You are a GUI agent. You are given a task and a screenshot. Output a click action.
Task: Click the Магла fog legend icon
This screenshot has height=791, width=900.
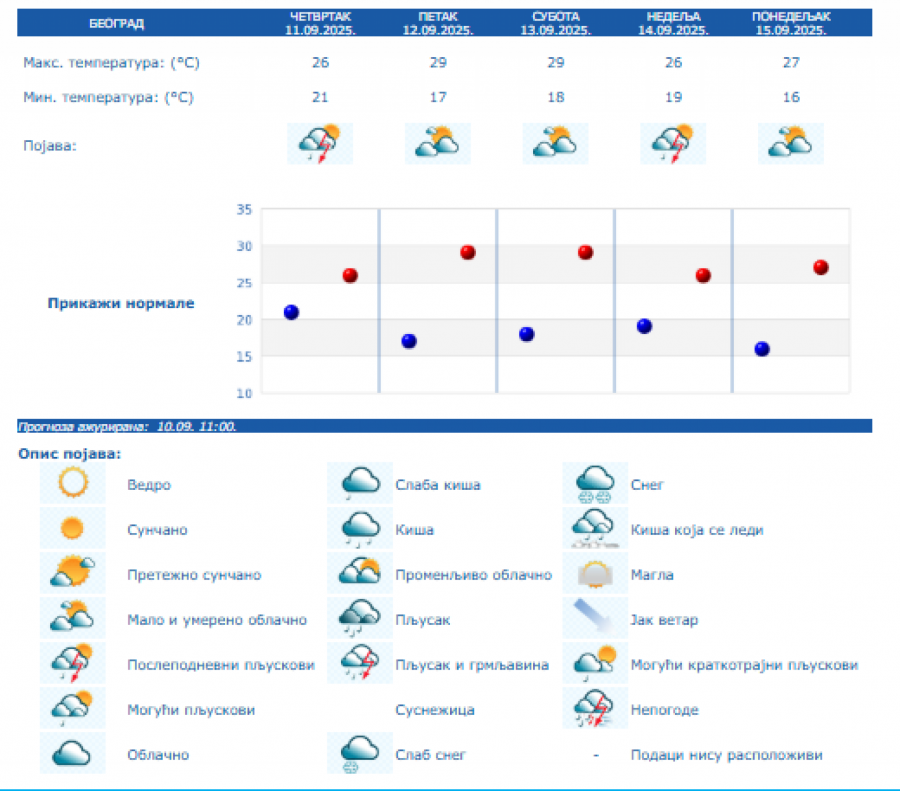595,575
